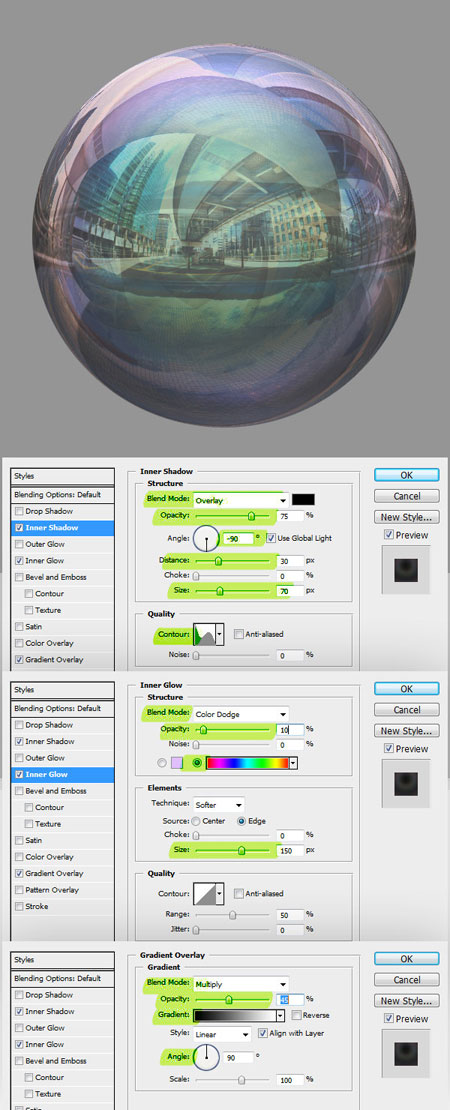Click the Contour curve thumbnail in Inner Shadow Quality
This screenshot has width=450, height=1110.
coord(204,634)
